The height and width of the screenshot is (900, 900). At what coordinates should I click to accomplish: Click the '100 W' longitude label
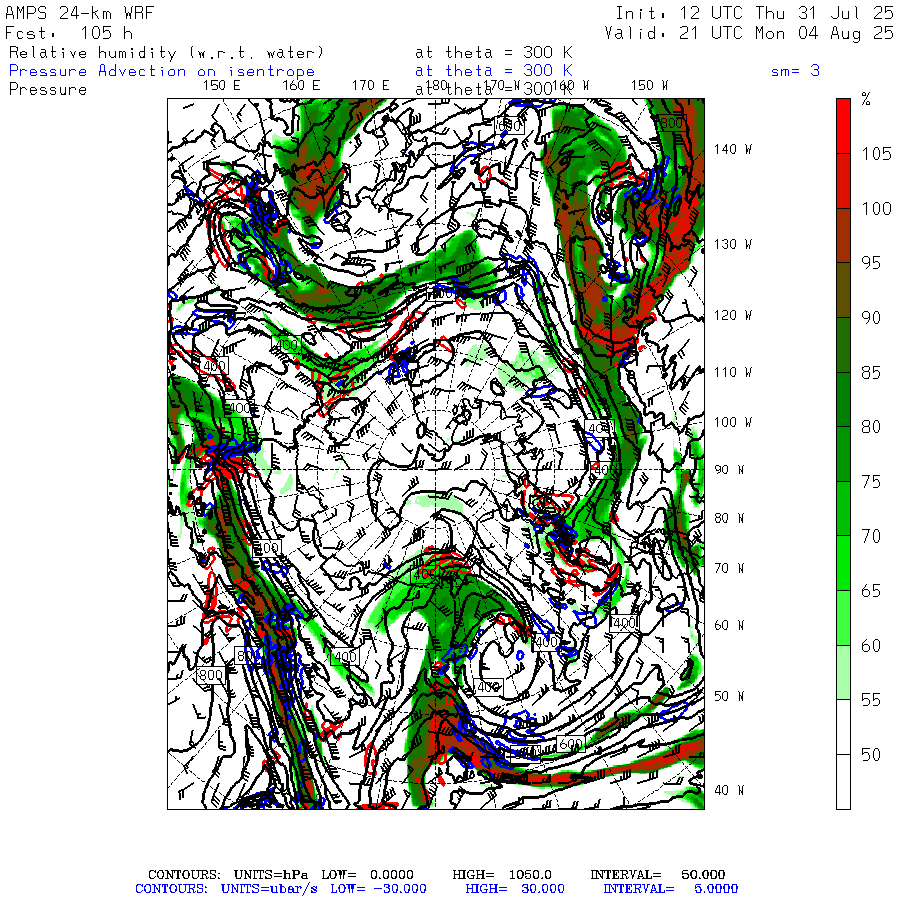coord(733,422)
